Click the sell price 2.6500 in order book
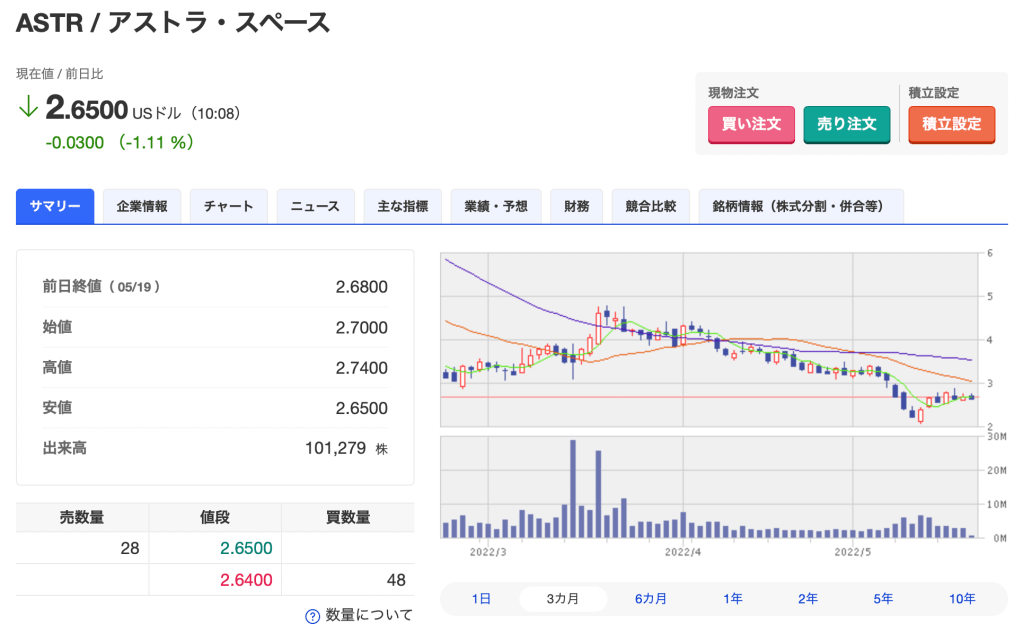The height and width of the screenshot is (633, 1023). pos(247,548)
